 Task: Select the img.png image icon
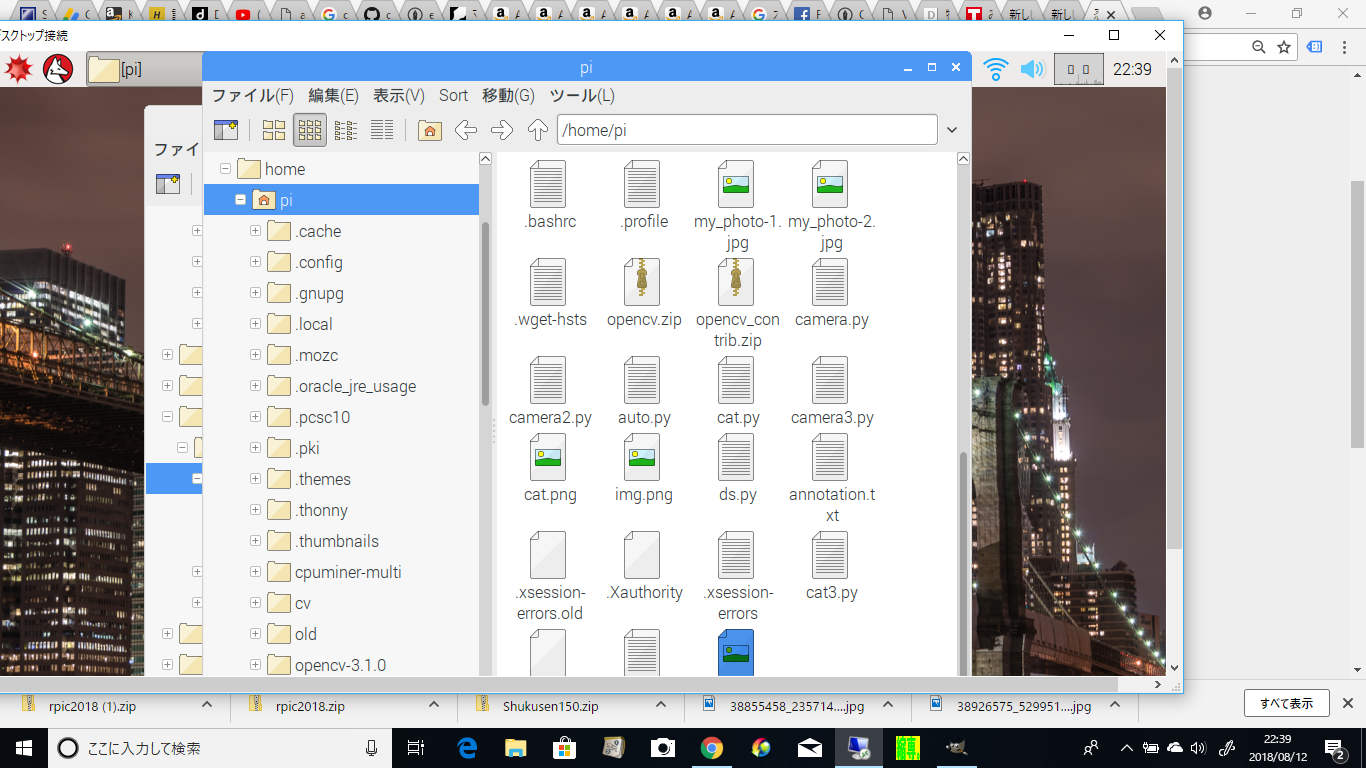click(x=642, y=458)
